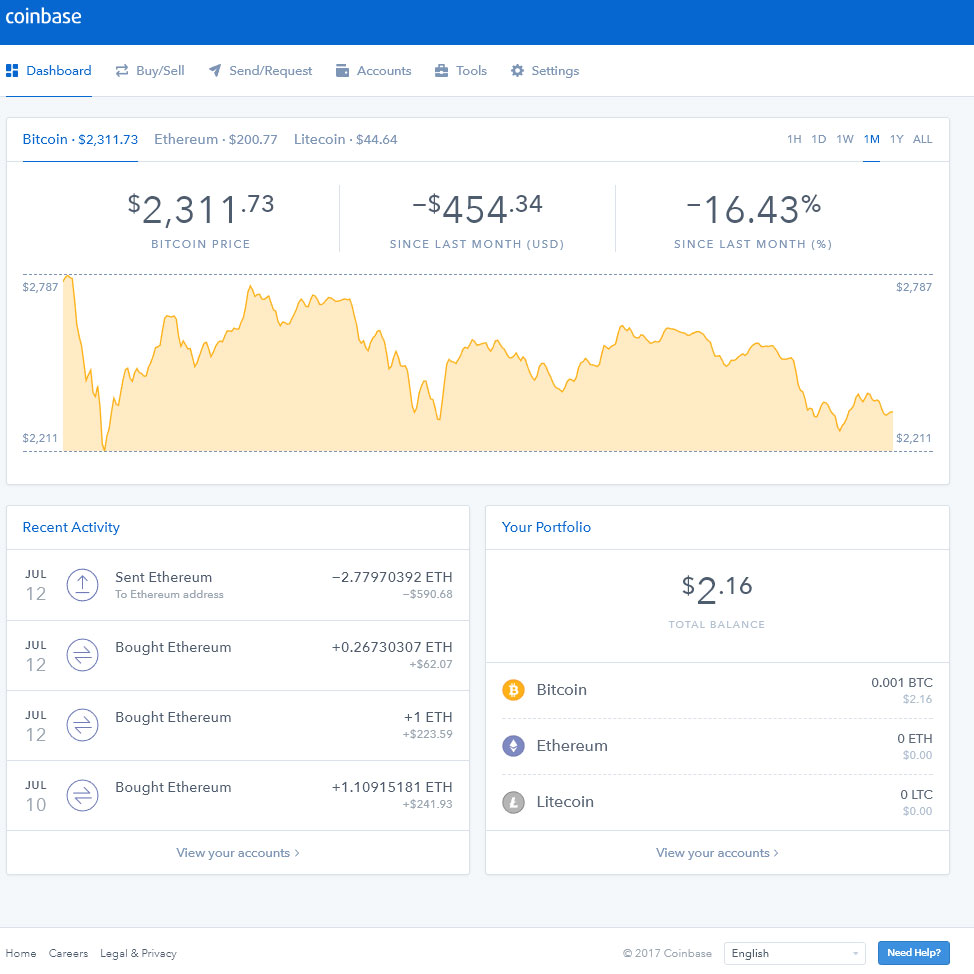Screen dimensions: 974x974
Task: Click the Your Portfolio heading
Action: 546,527
